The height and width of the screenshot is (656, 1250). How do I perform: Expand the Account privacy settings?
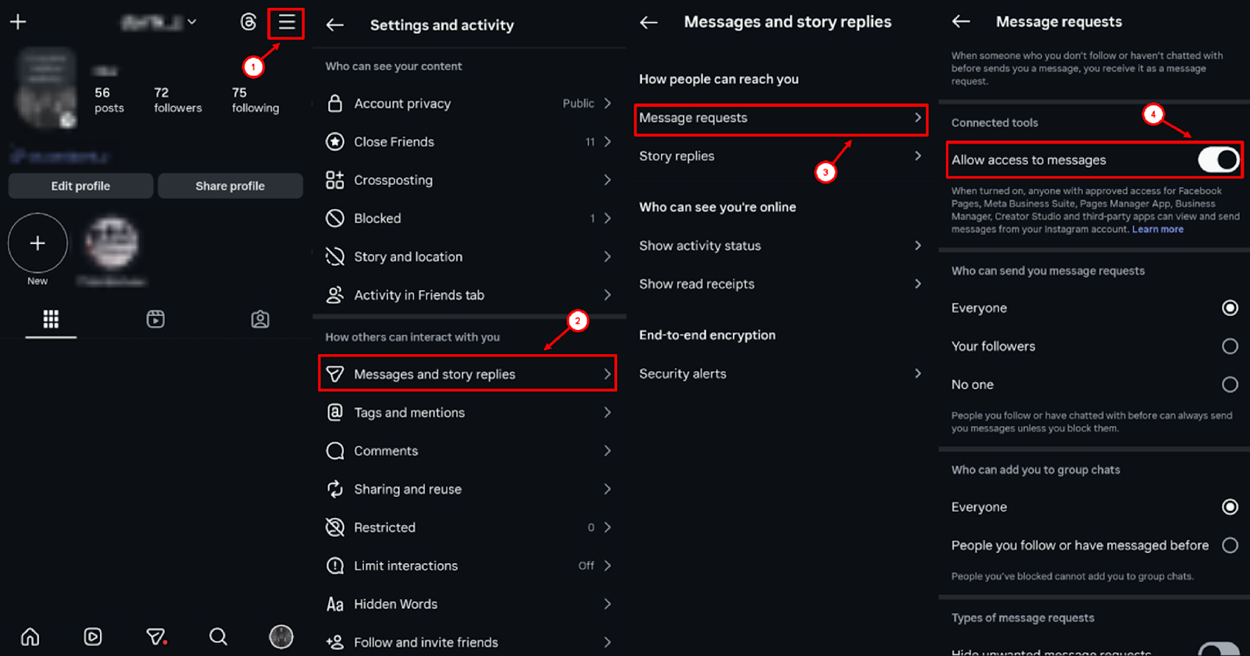point(466,103)
